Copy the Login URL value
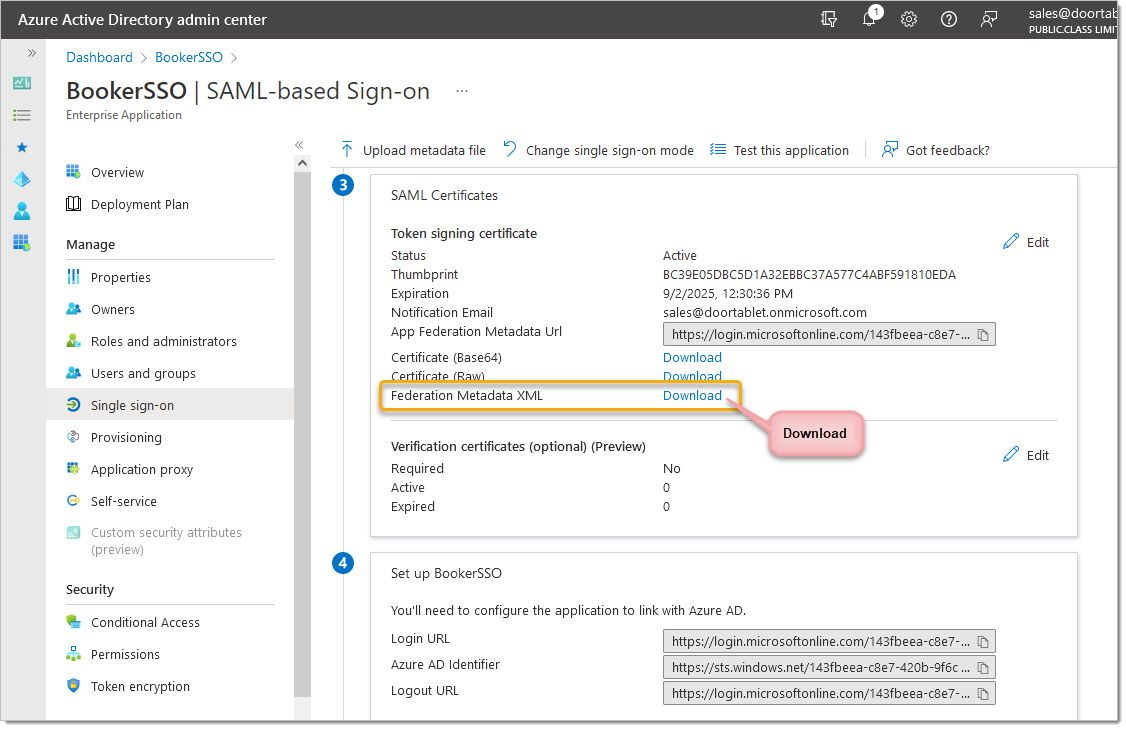Viewport: 1126px width, 729px height. tap(982, 642)
